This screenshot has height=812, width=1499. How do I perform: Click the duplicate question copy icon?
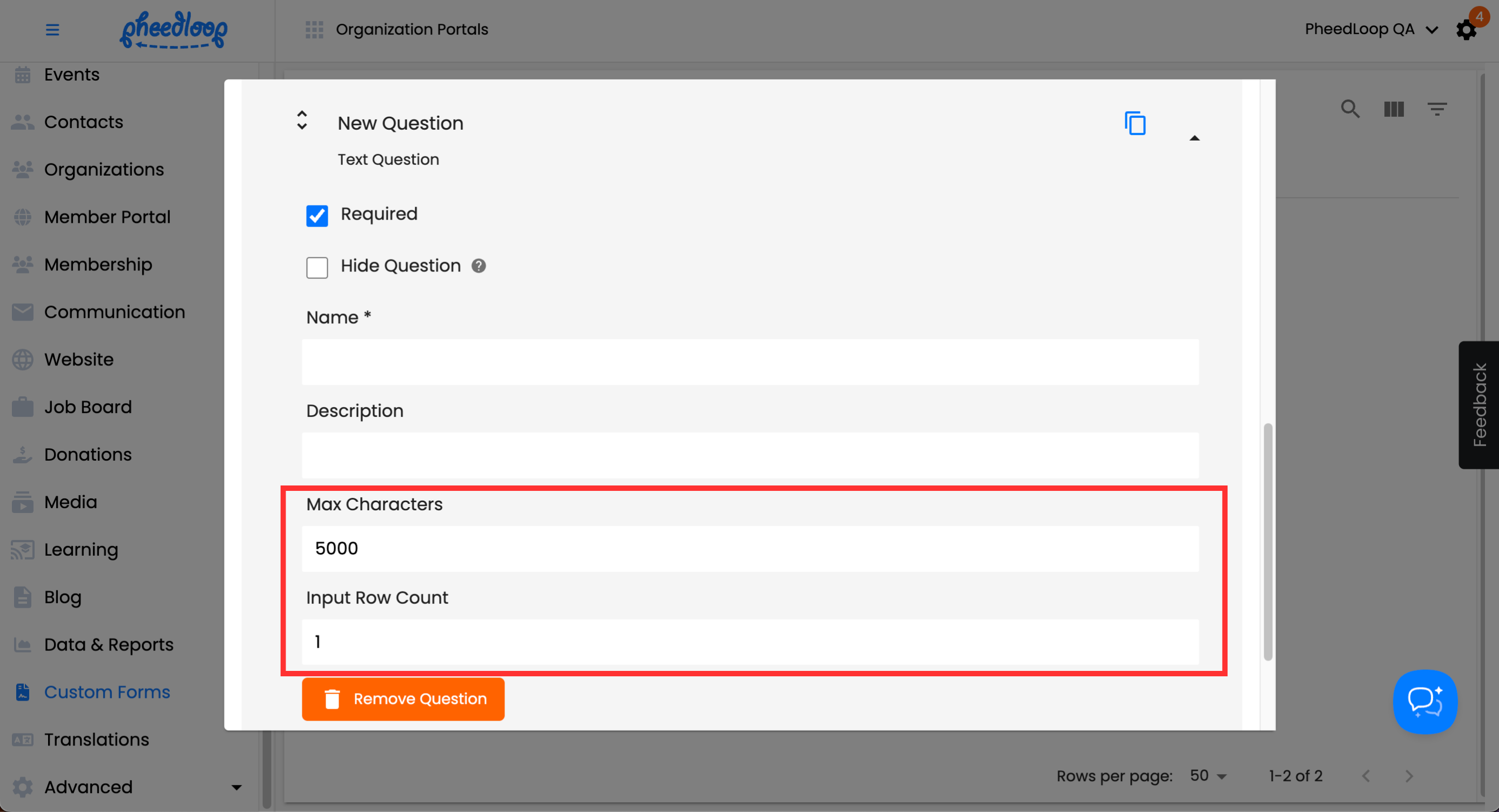pyautogui.click(x=1135, y=123)
